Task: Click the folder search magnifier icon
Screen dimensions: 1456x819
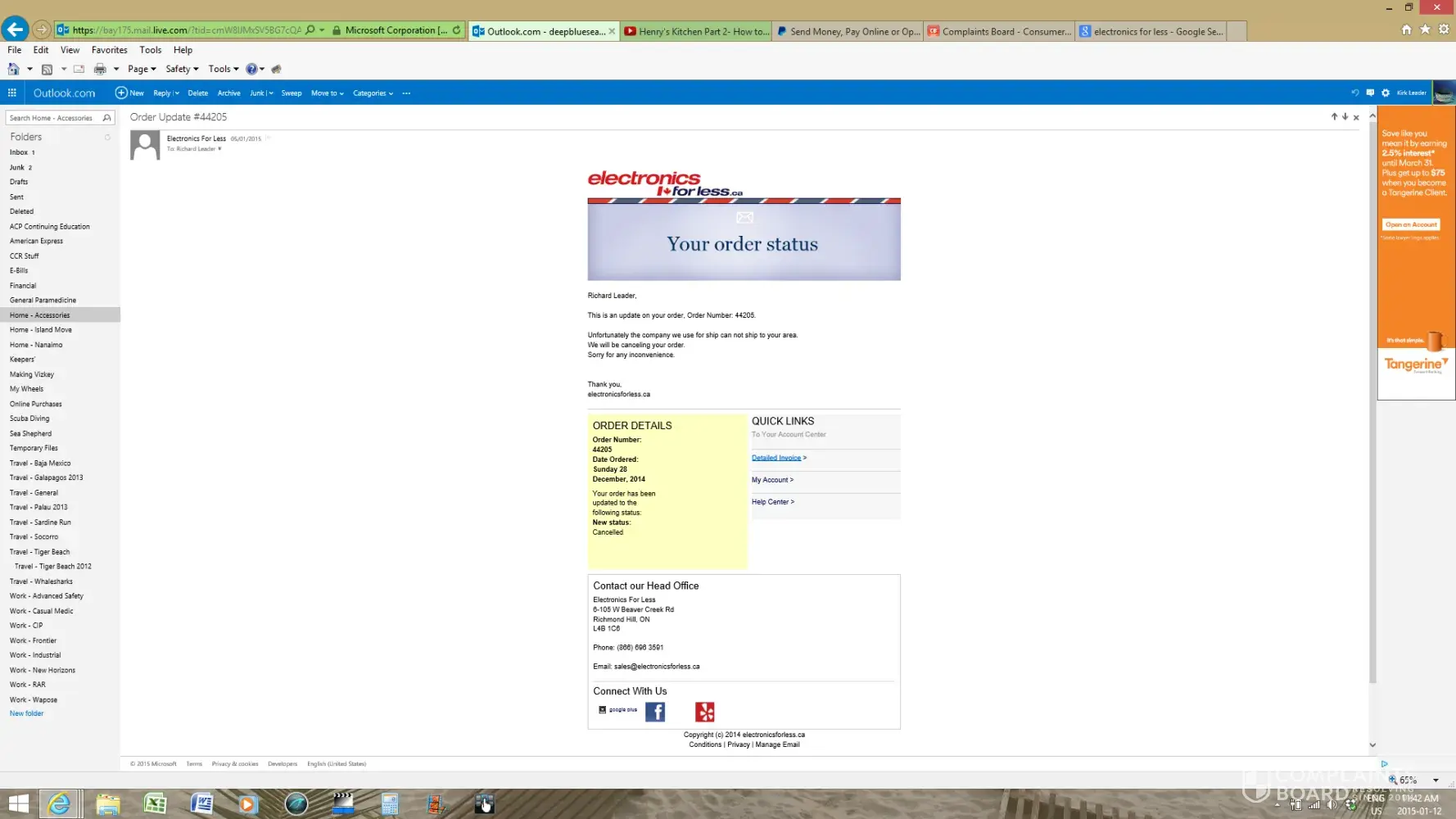Action: pos(106,118)
